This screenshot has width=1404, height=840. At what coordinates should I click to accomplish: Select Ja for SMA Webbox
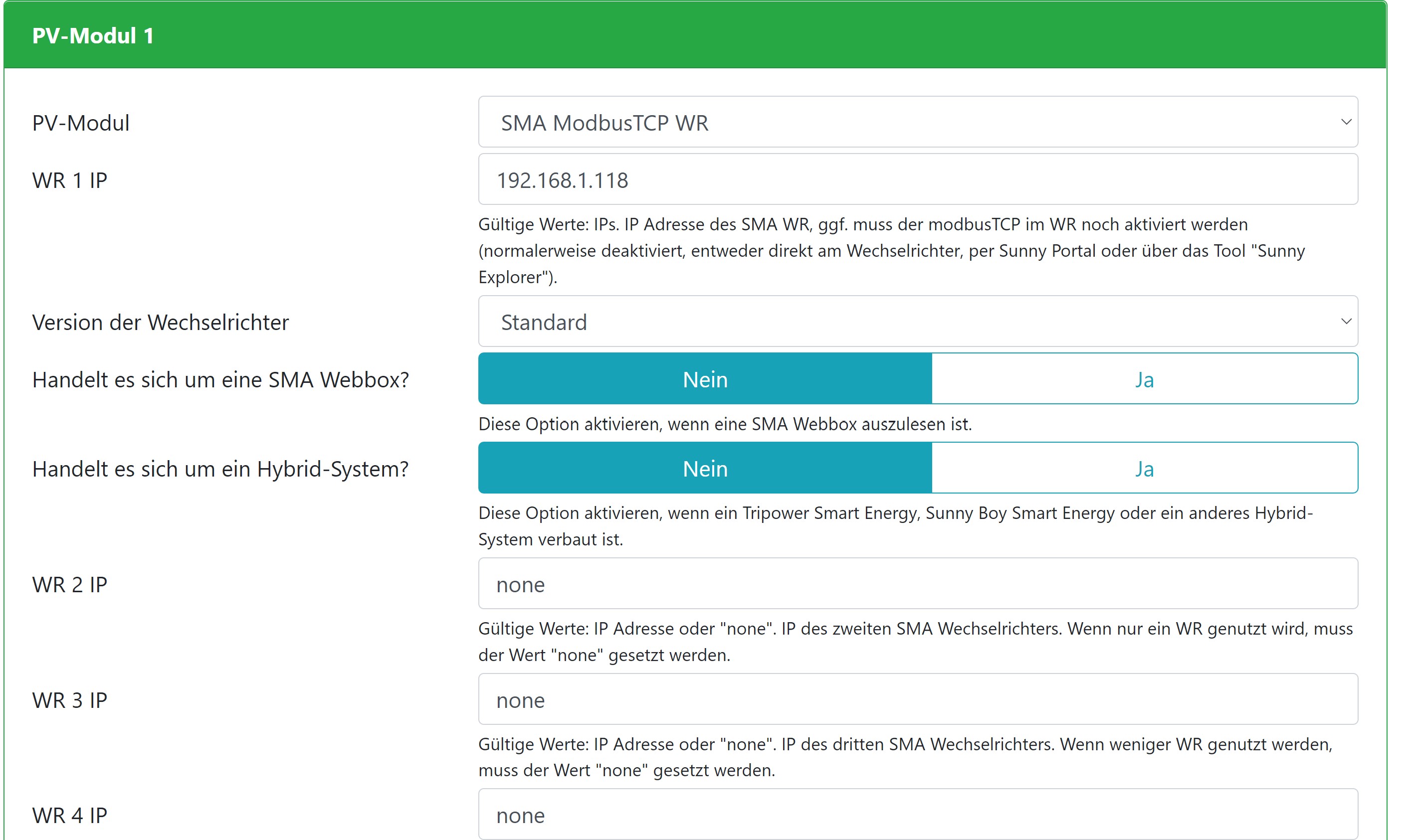coord(1144,379)
